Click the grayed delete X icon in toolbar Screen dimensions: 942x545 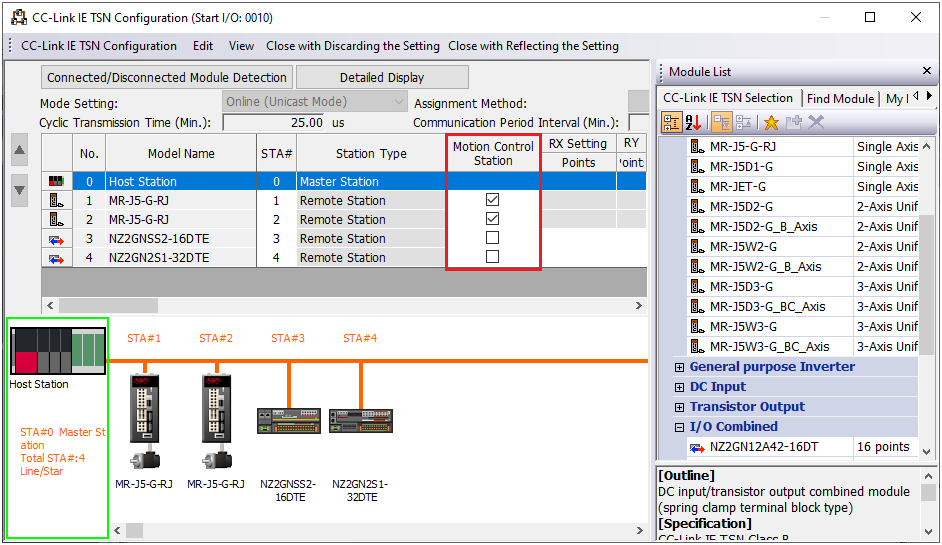[x=816, y=123]
